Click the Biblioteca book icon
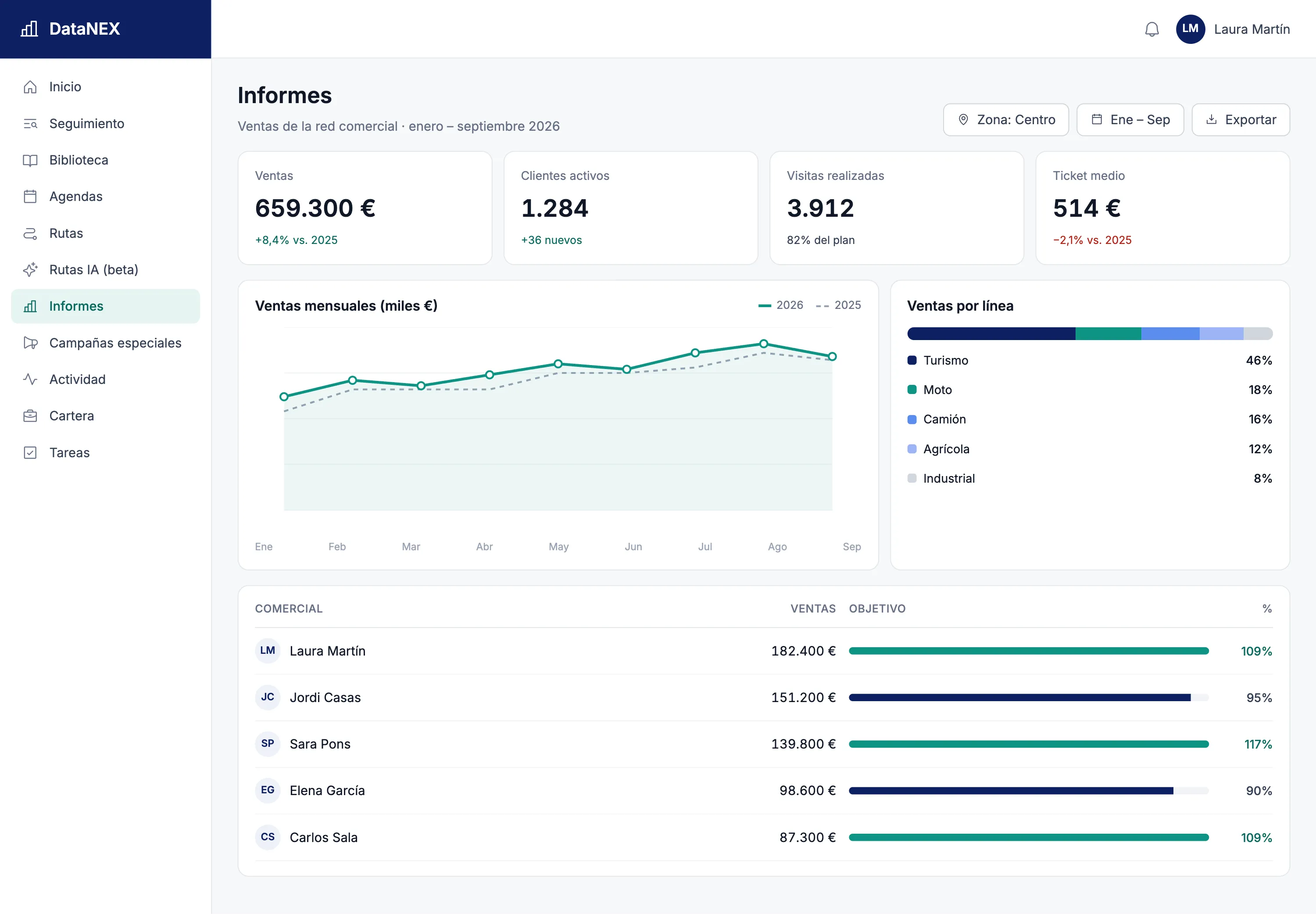This screenshot has height=914, width=1316. coord(30,160)
